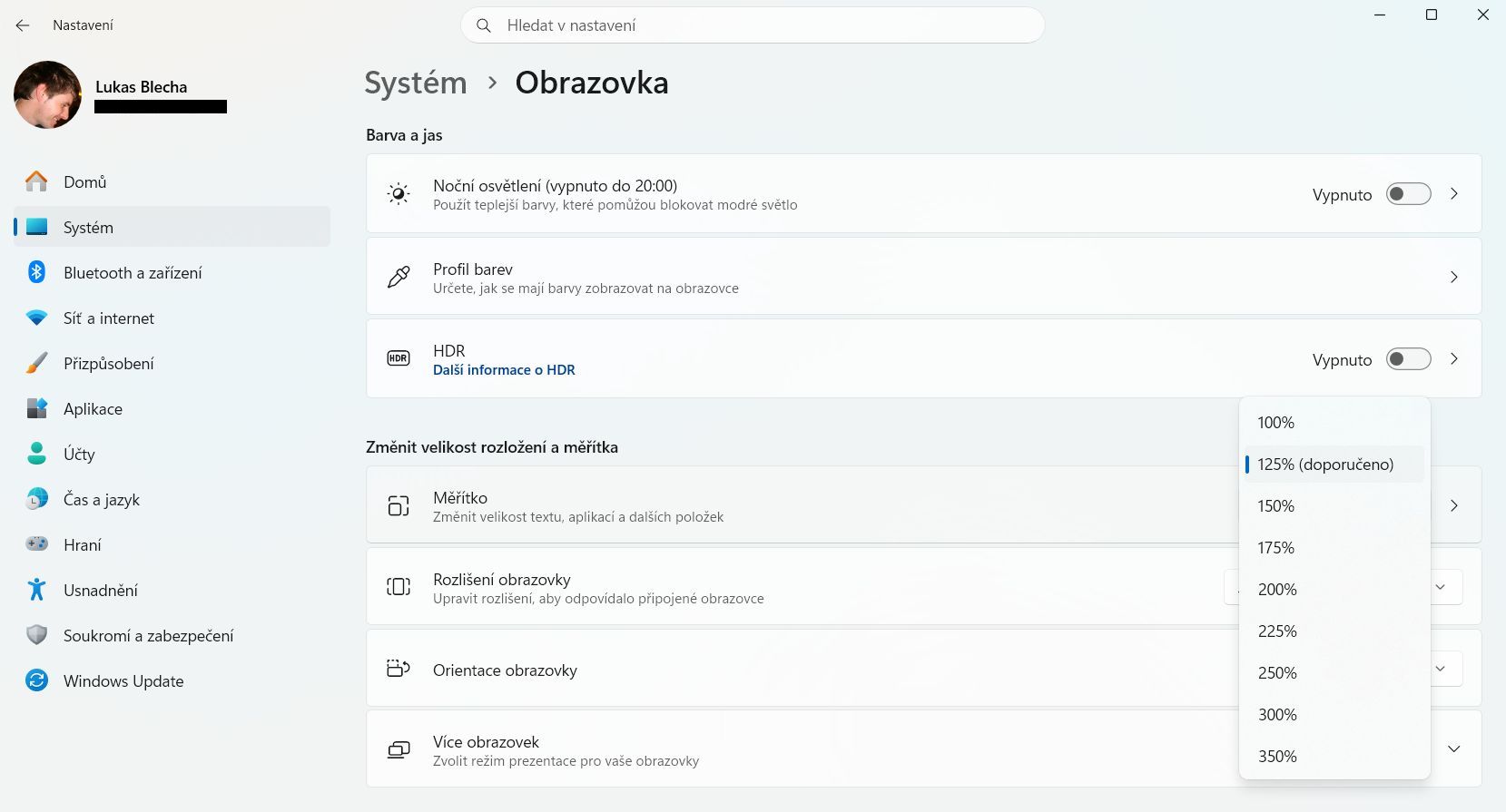This screenshot has height=812, width=1506.
Task: Click the Domů house icon
Action: point(36,181)
